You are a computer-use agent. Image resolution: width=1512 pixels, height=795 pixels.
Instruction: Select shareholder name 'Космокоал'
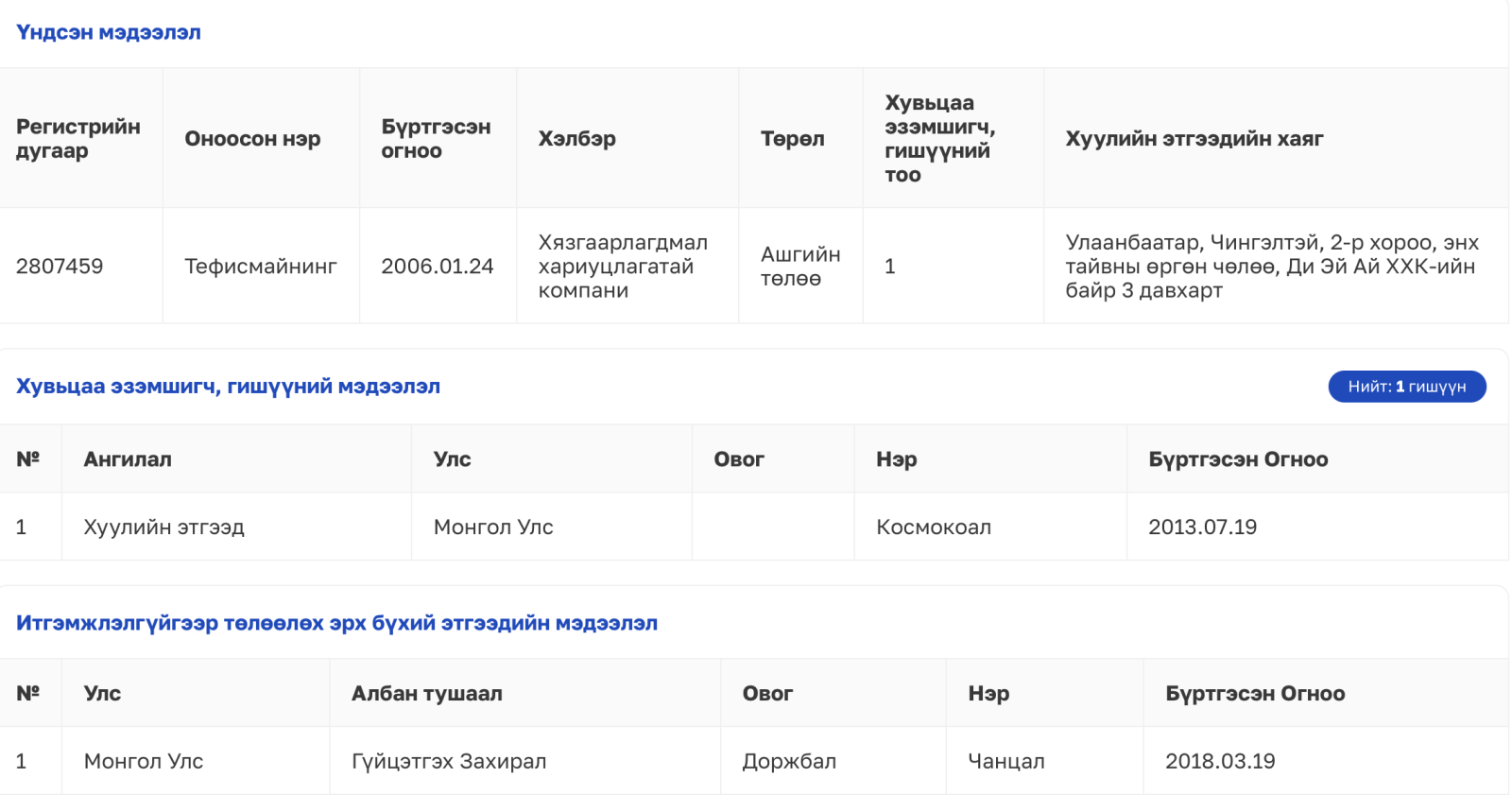[934, 527]
